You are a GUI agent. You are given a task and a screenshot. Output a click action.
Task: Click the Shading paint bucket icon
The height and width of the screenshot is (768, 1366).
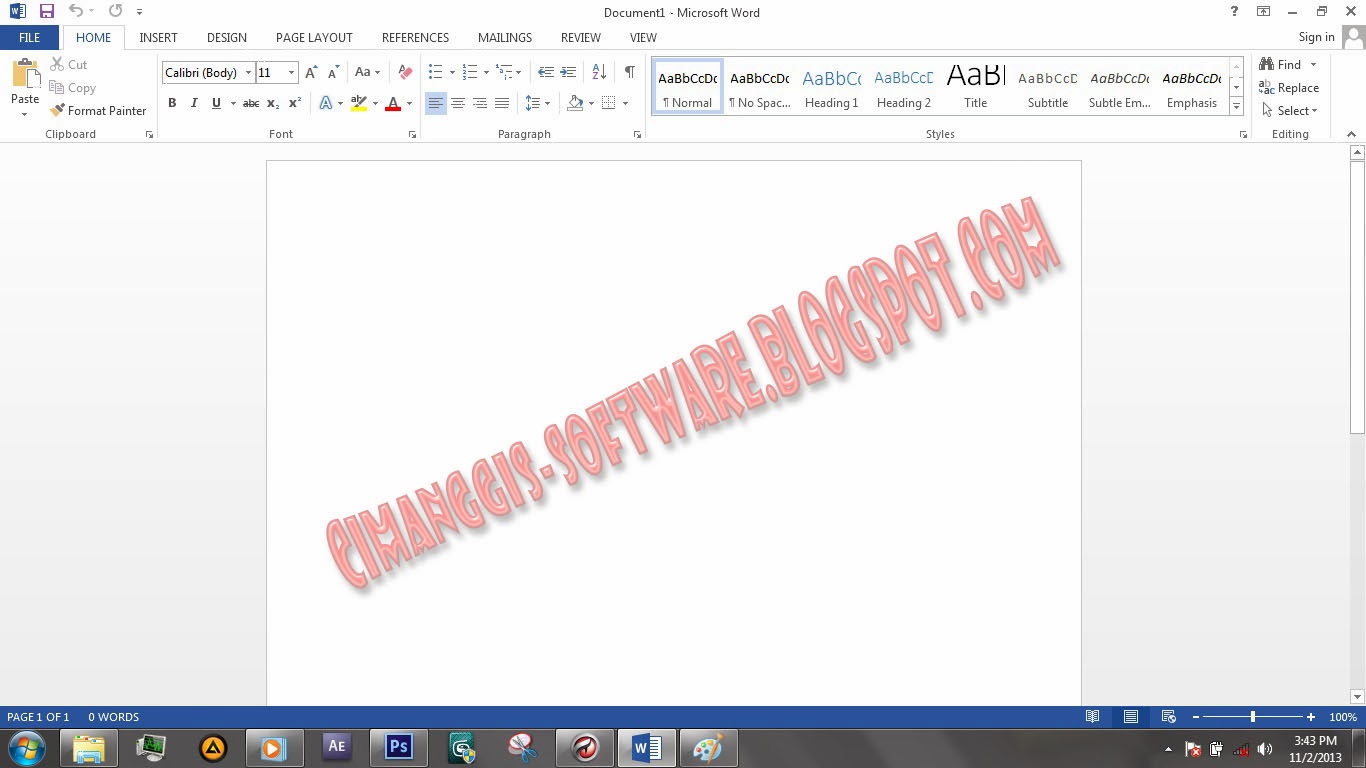click(575, 103)
